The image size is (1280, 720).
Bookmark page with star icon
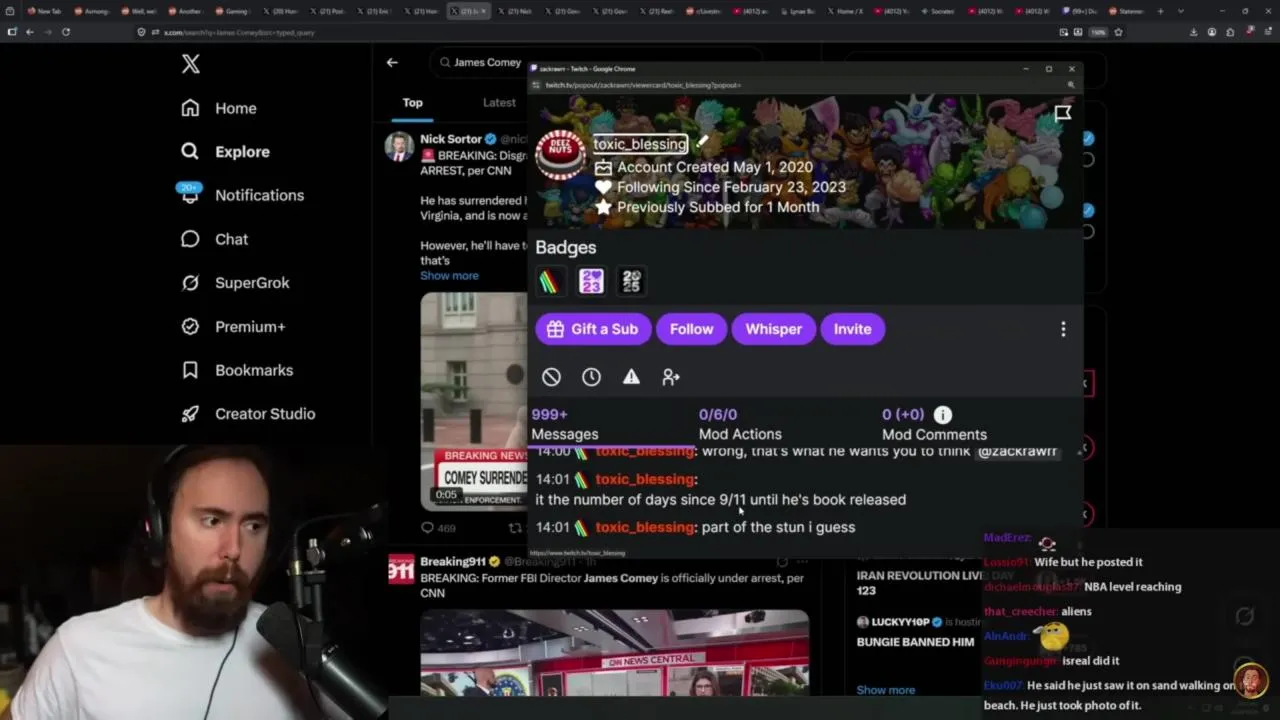point(1118,32)
